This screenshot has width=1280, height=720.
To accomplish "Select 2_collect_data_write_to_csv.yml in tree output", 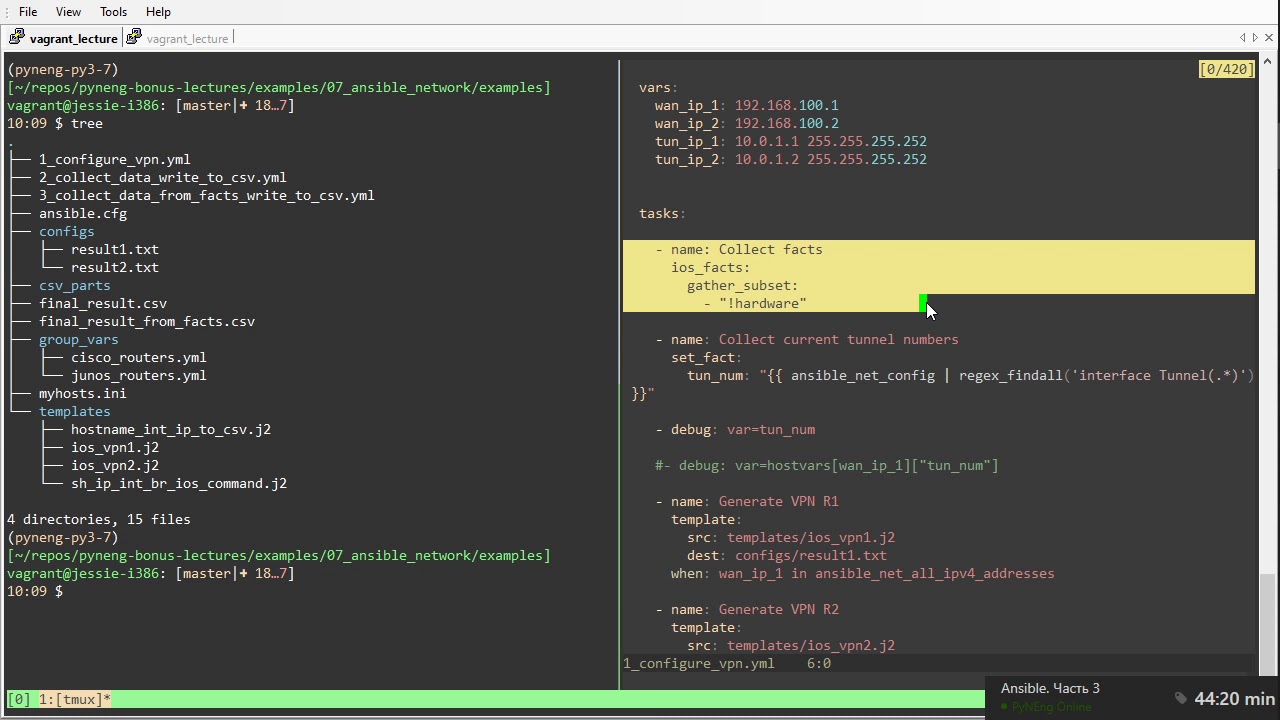I will click(162, 177).
